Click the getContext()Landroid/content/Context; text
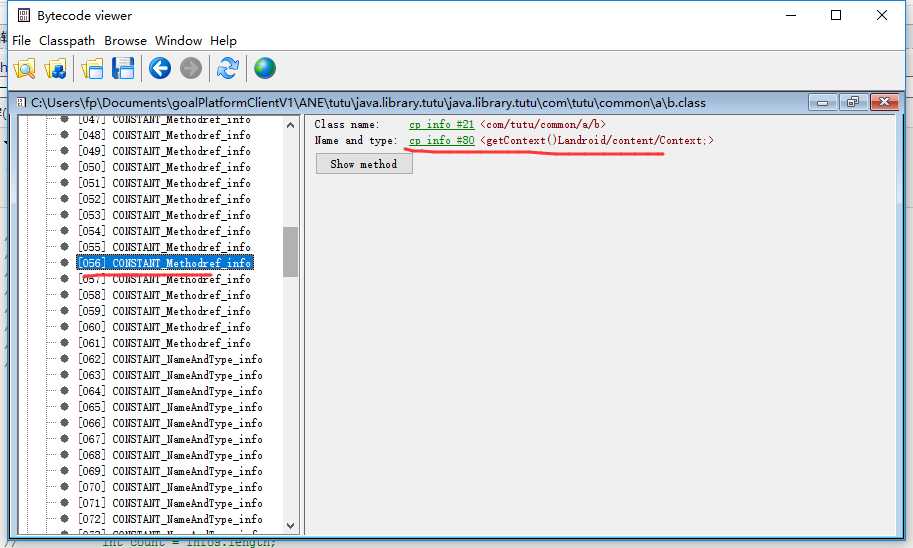Screen dimensions: 913x548 click(597, 140)
